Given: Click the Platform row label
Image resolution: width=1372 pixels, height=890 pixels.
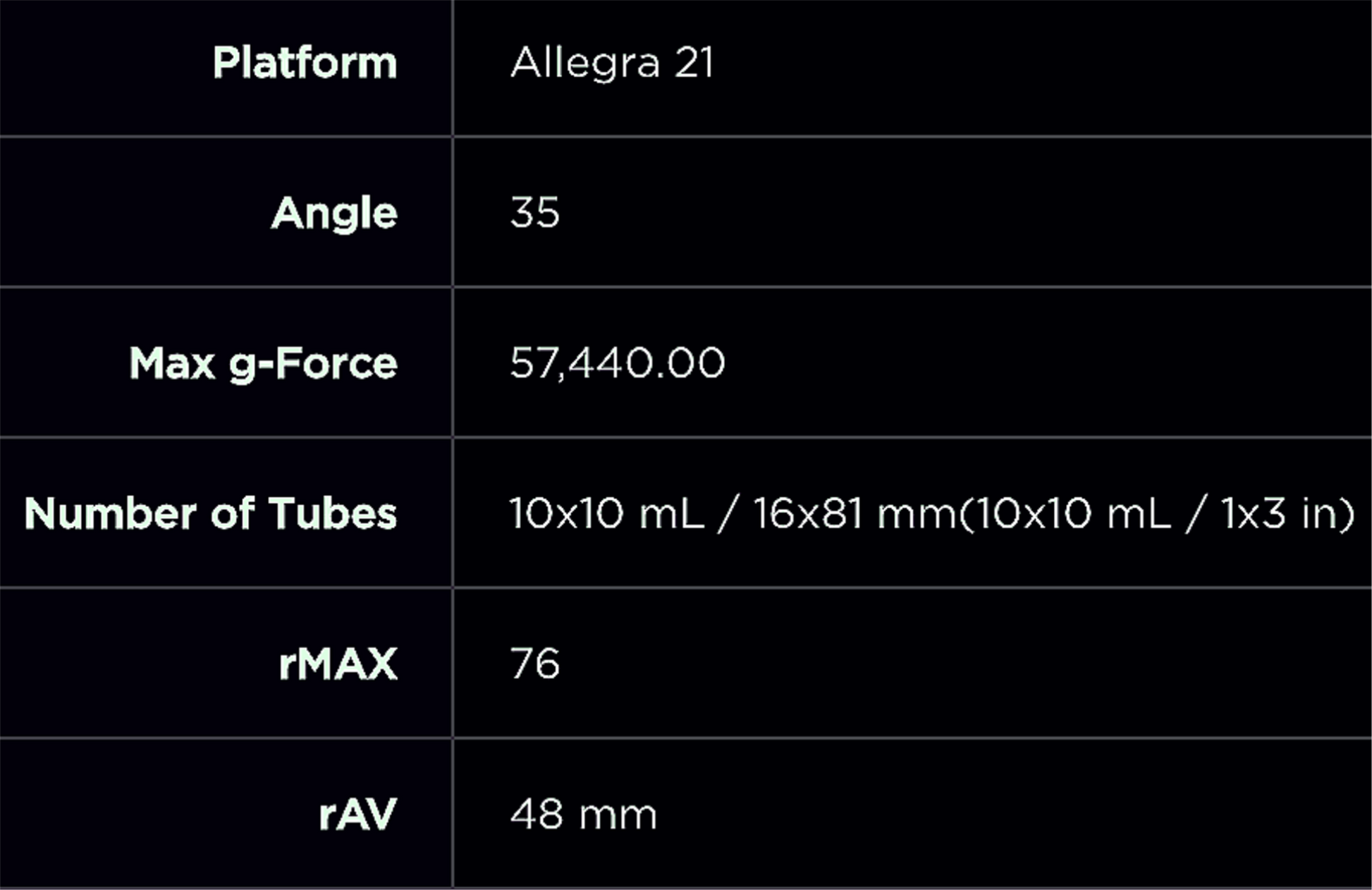Looking at the screenshot, I should point(305,63).
